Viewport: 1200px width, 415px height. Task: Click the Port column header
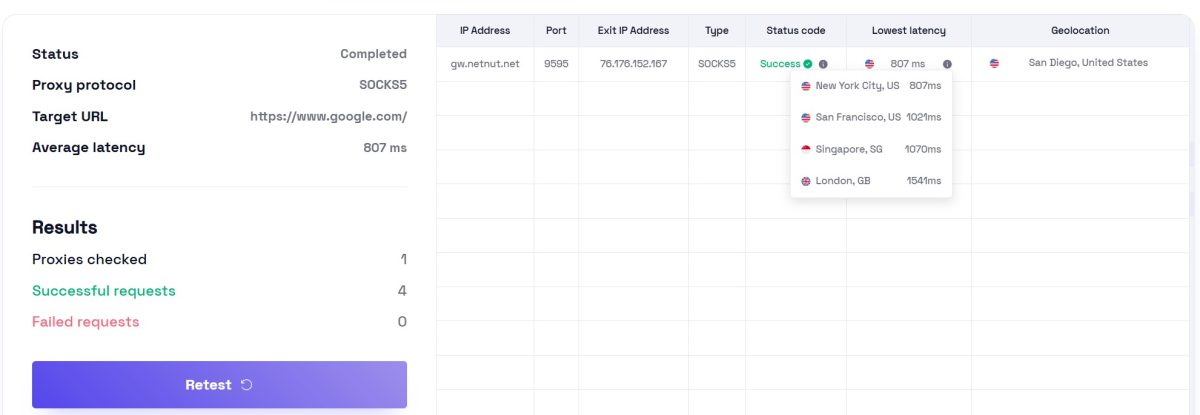click(x=556, y=31)
